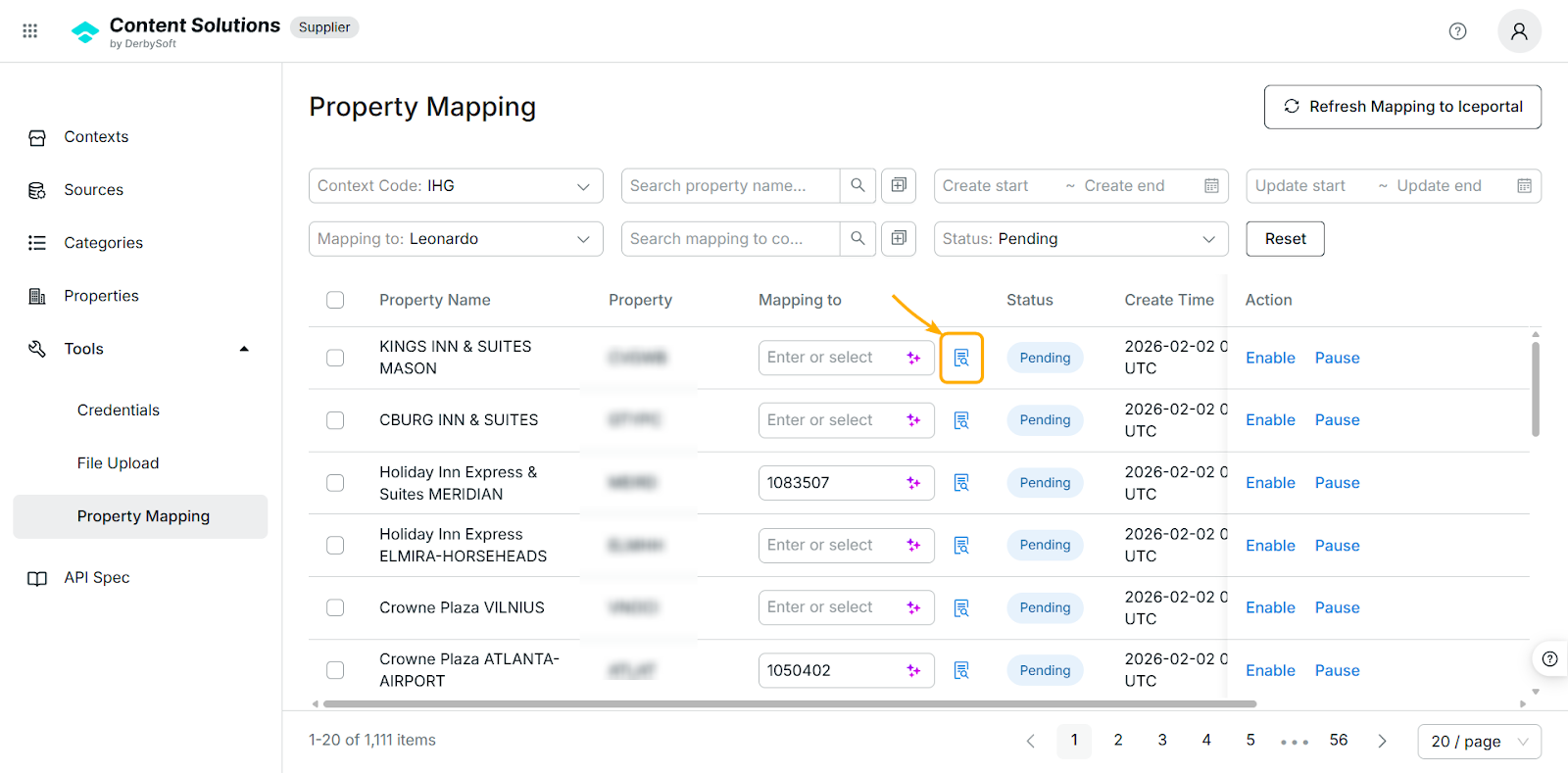Open candidate lookup icon for CBURG INN & SUITES
Image resolution: width=1568 pixels, height=773 pixels.
[x=961, y=420]
